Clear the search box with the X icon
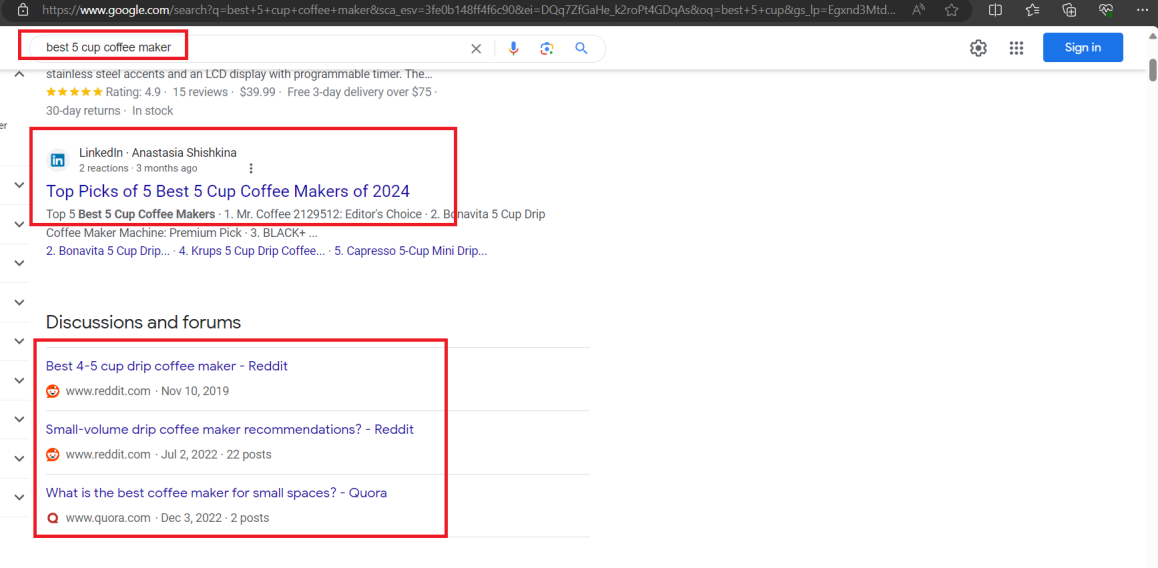The image size is (1158, 568). [476, 49]
